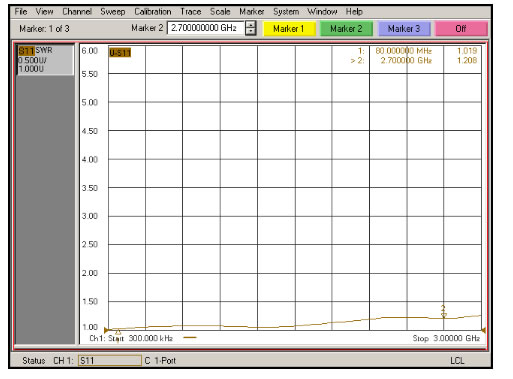The height and width of the screenshot is (379, 513).
Task: Open the Calibration menu
Action: [153, 12]
